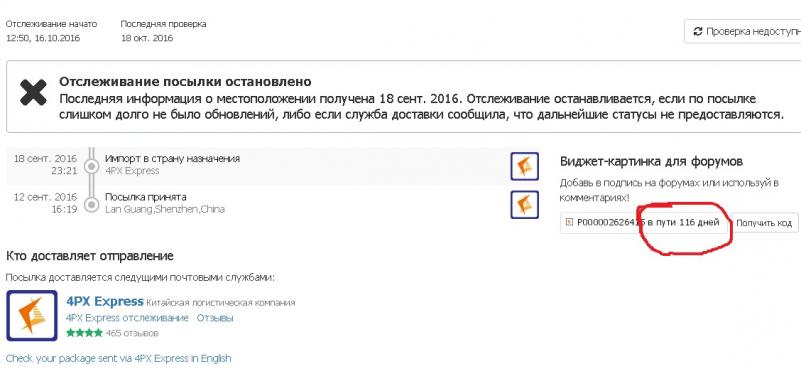Click the refresh icon in Проверка недоступна button

pyautogui.click(x=698, y=32)
